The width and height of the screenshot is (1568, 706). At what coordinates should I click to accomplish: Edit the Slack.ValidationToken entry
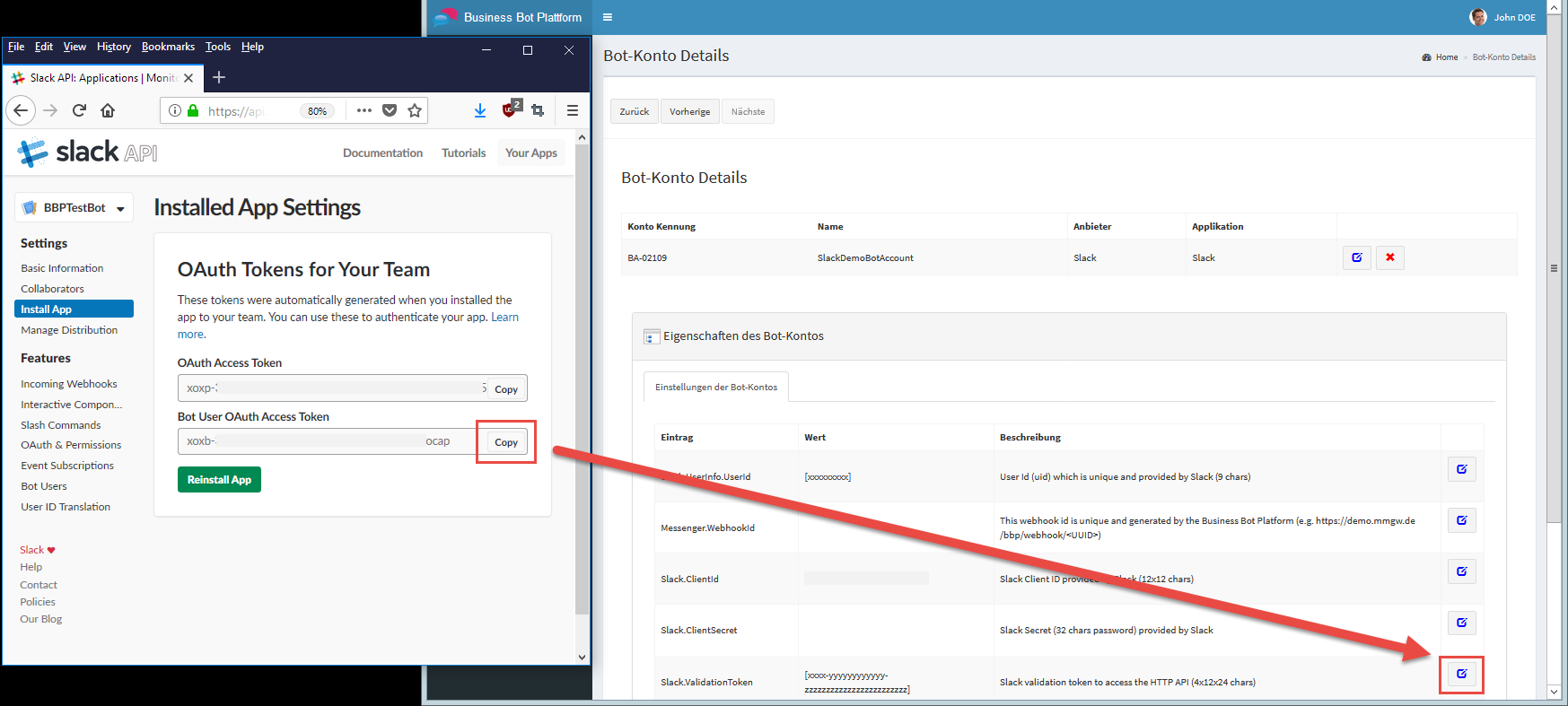pyautogui.click(x=1462, y=674)
